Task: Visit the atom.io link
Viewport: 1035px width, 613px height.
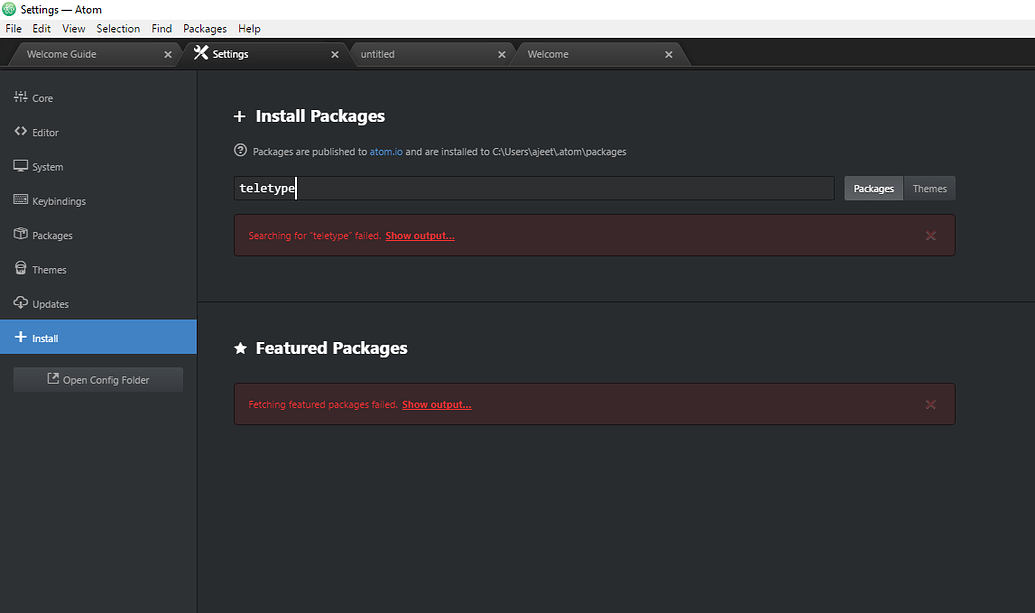Action: click(386, 151)
